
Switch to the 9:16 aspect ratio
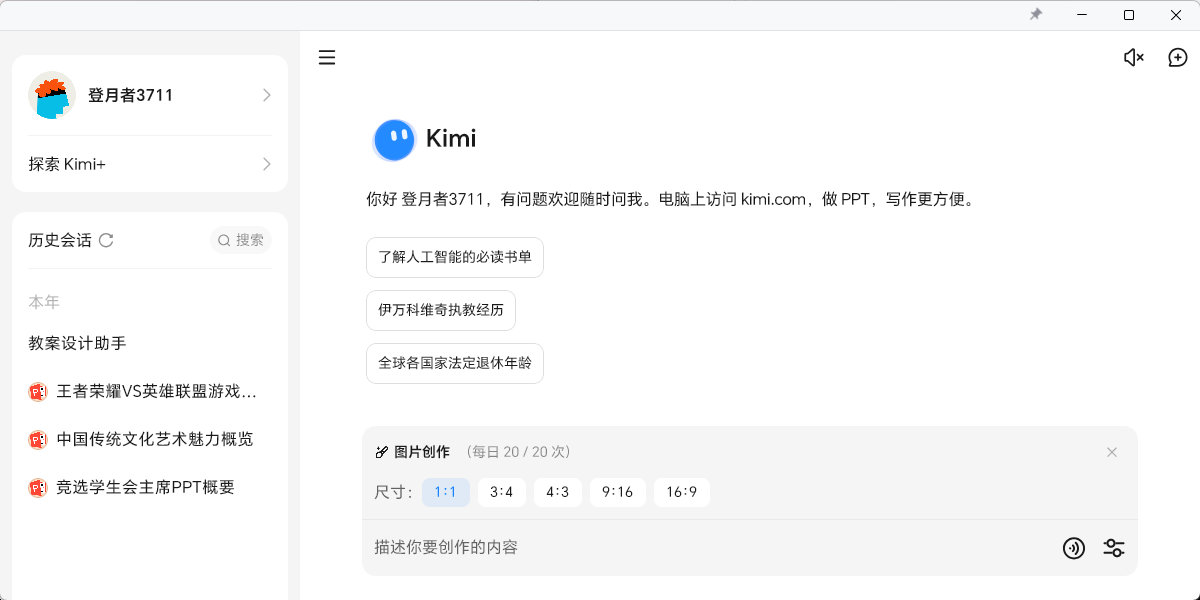(x=617, y=492)
